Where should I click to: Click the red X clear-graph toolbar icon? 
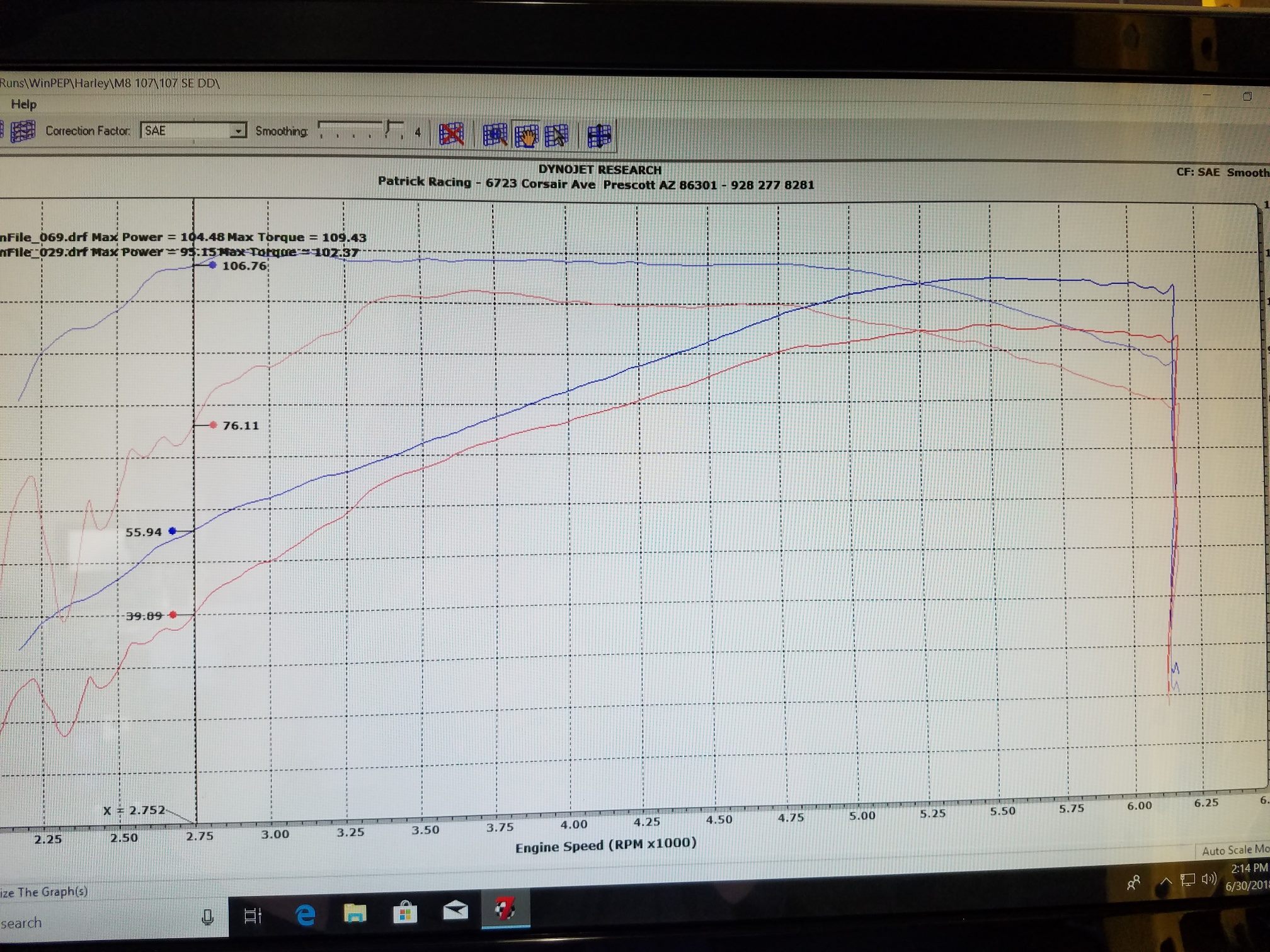(451, 134)
